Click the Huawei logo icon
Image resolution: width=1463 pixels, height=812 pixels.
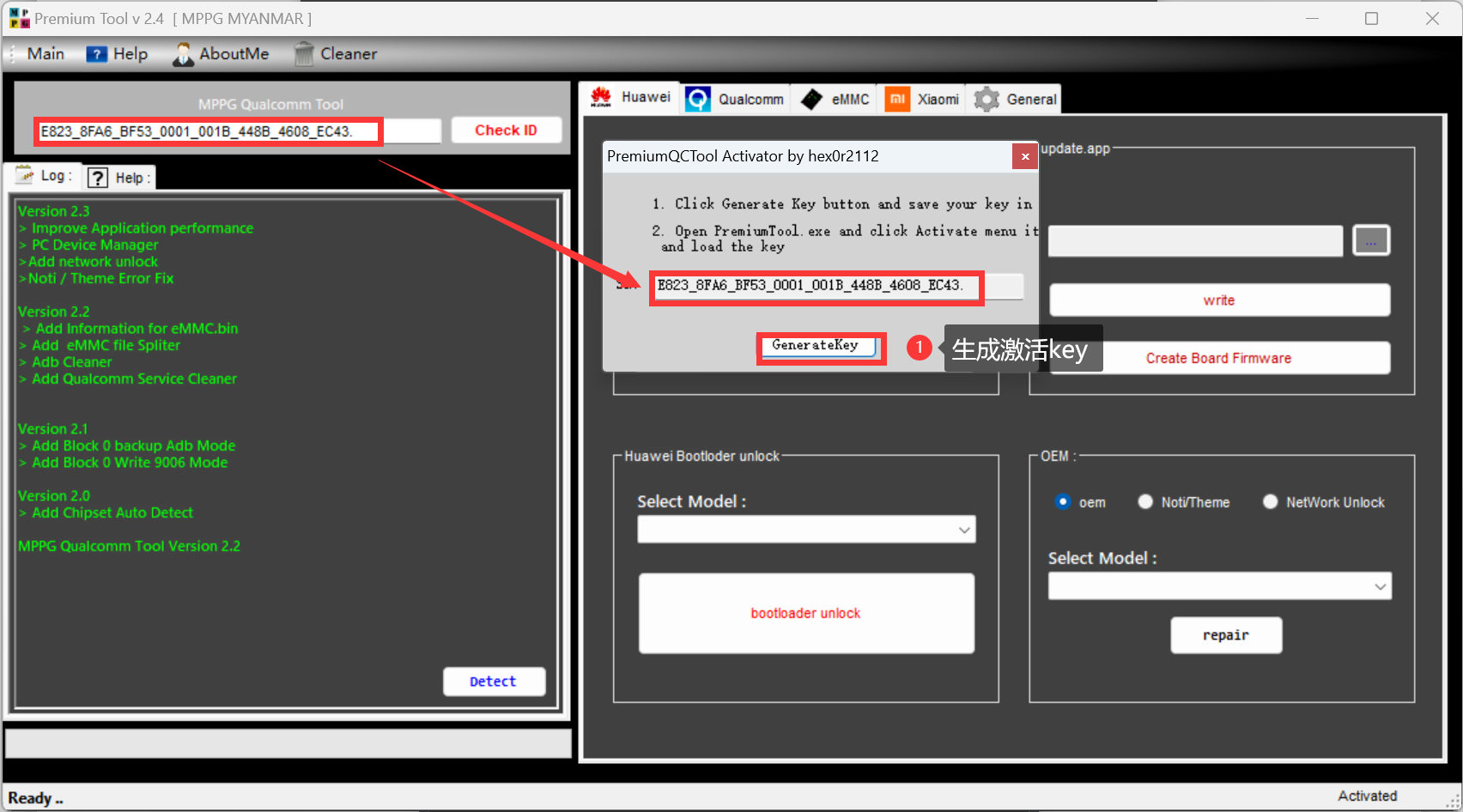coord(601,97)
